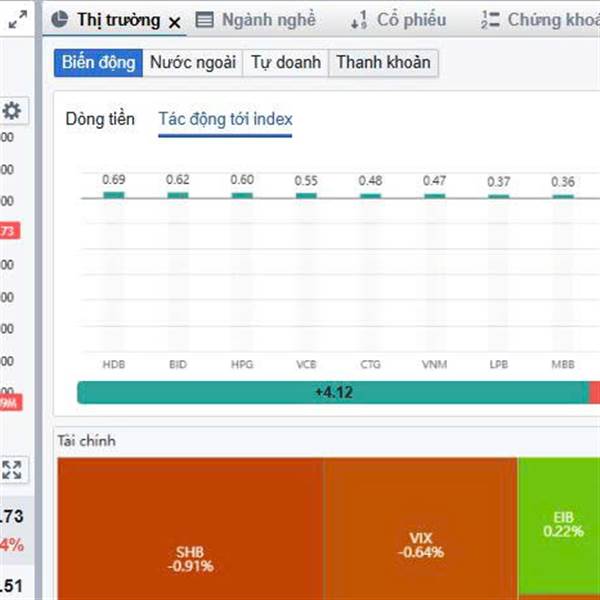Screen dimensions: 600x600
Task: Click the CTG ticker label
Action: click(370, 364)
